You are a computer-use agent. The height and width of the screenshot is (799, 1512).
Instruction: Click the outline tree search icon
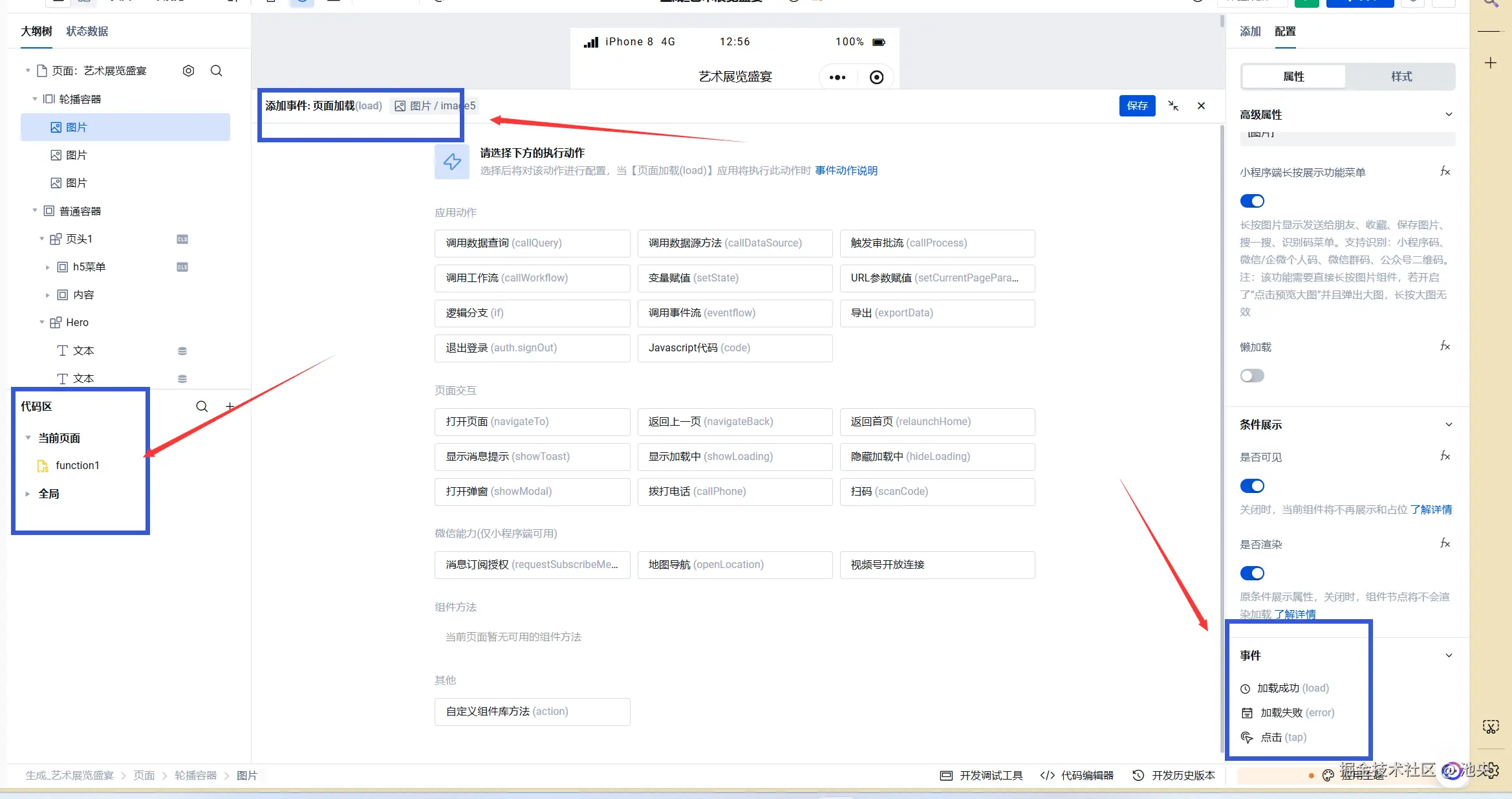(217, 71)
